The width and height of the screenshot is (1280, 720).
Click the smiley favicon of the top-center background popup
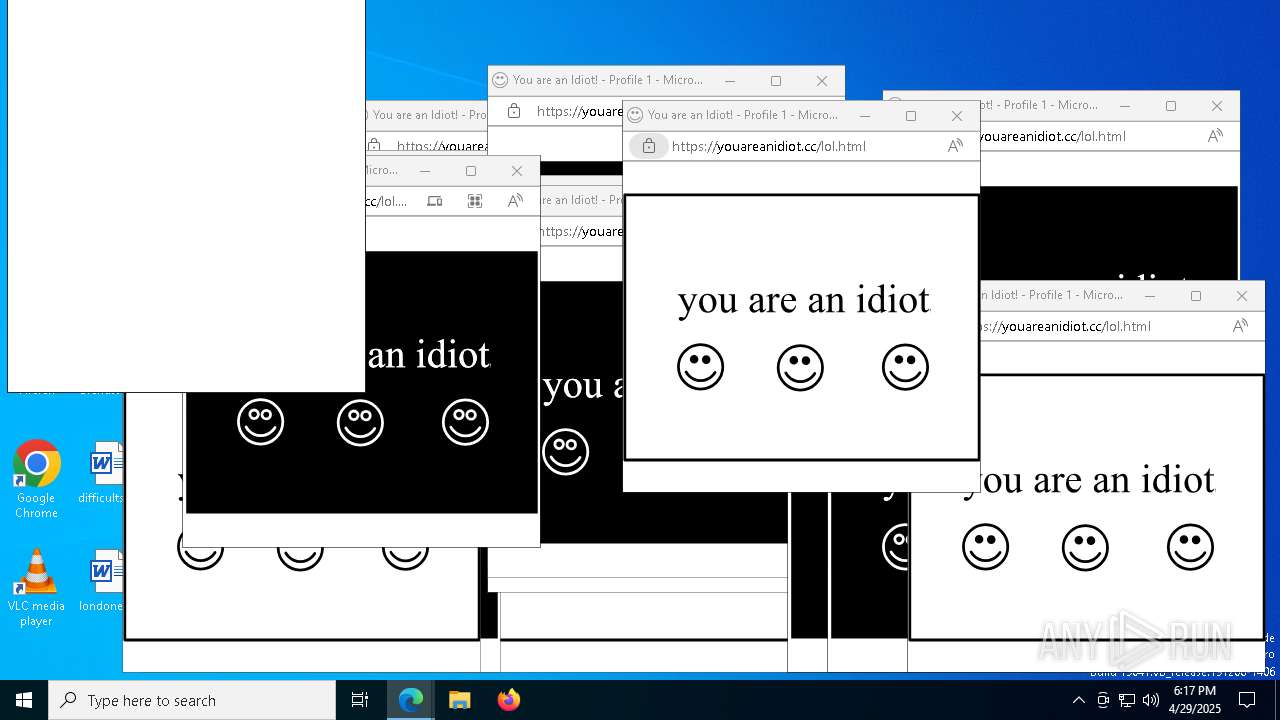(x=500, y=80)
